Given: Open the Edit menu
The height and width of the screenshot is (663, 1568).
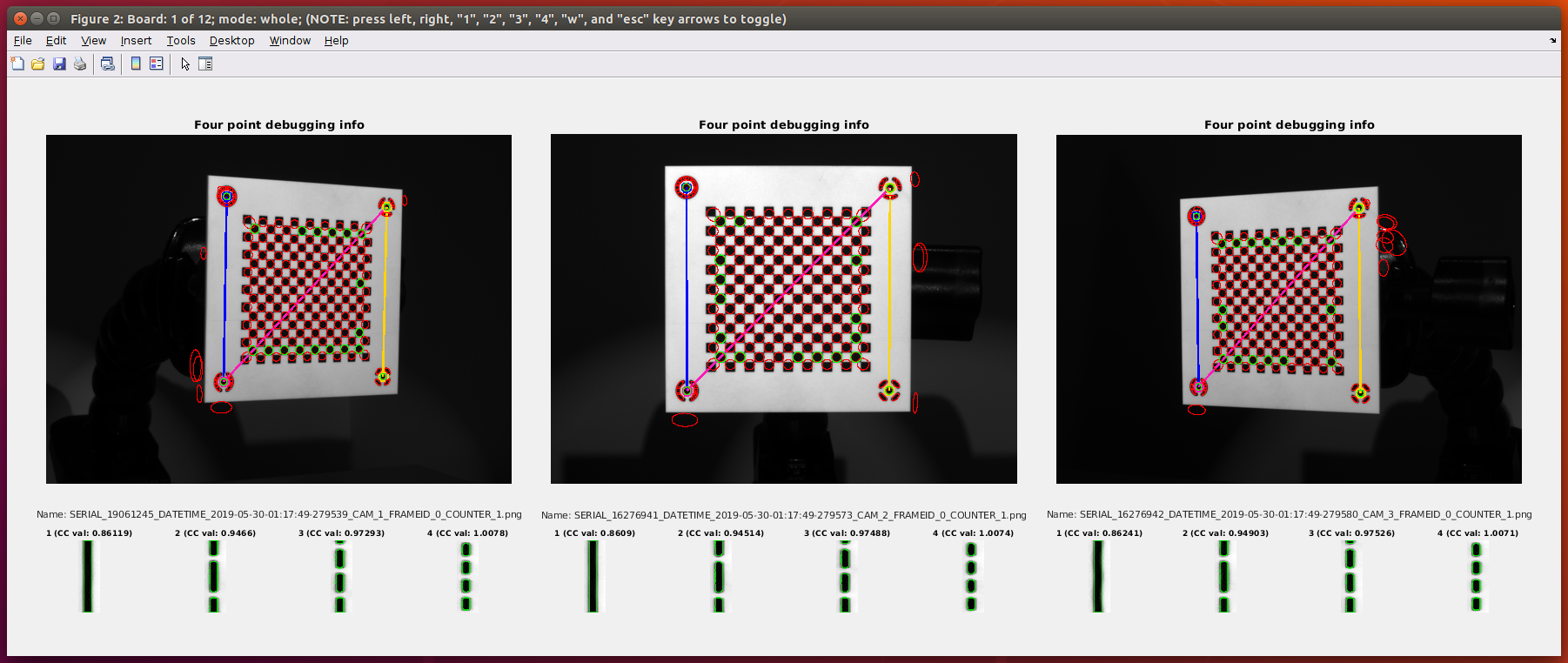Looking at the screenshot, I should 56,40.
